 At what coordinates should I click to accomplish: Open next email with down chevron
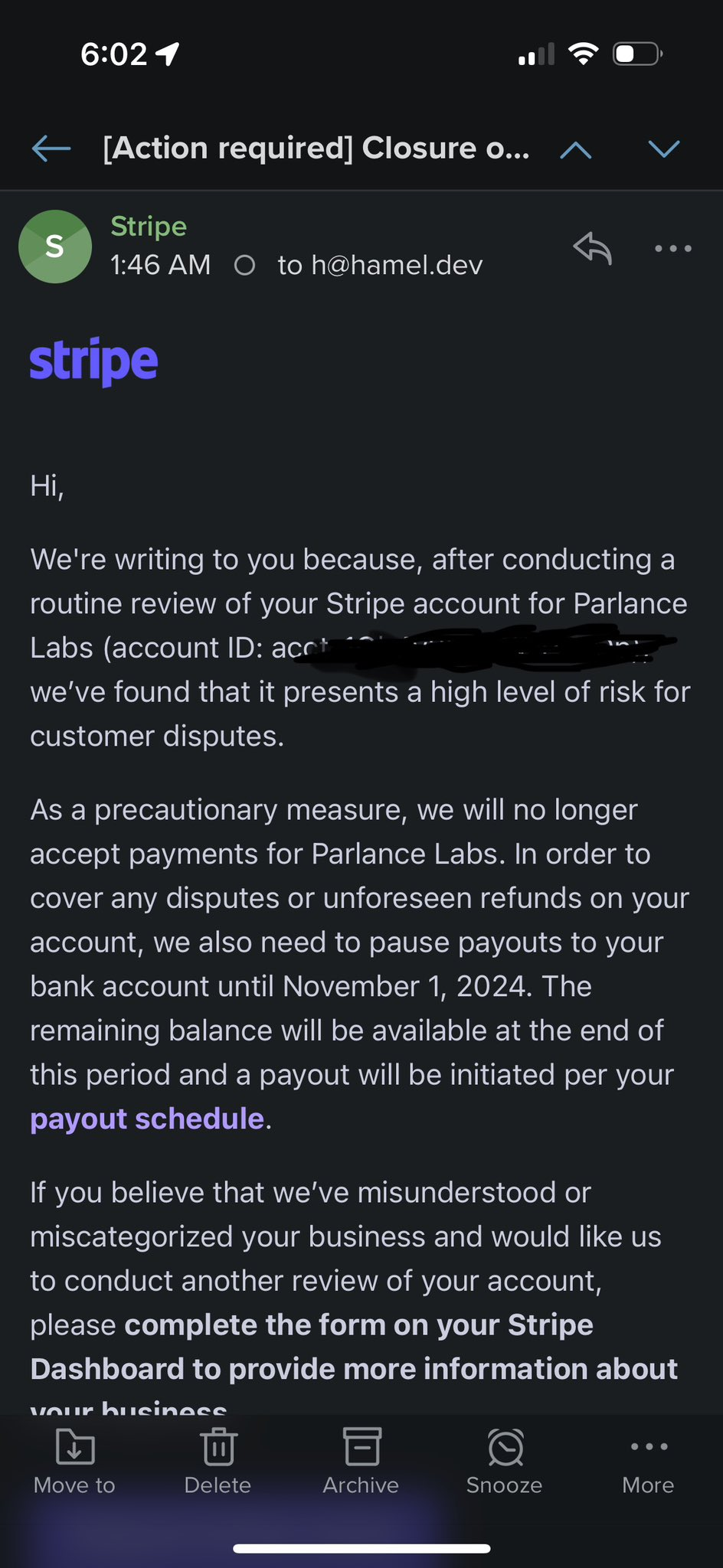664,149
